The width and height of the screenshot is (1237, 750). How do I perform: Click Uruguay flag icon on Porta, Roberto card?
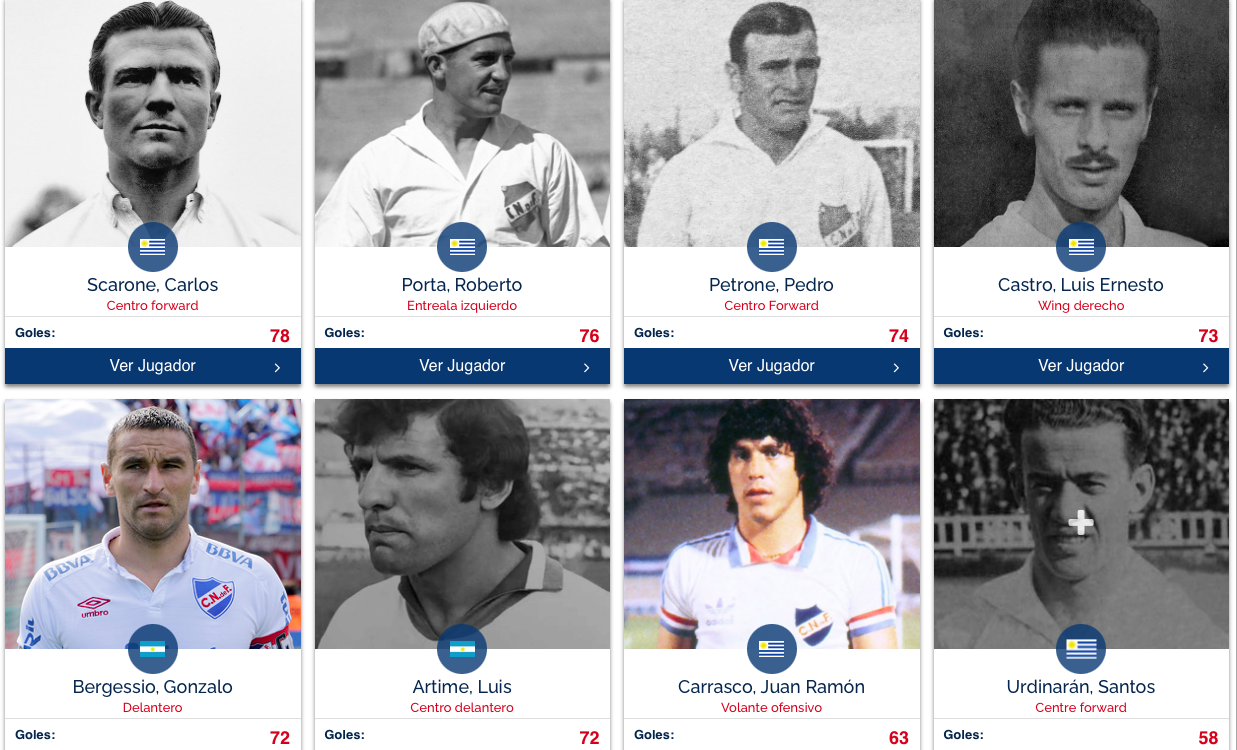tap(462, 247)
